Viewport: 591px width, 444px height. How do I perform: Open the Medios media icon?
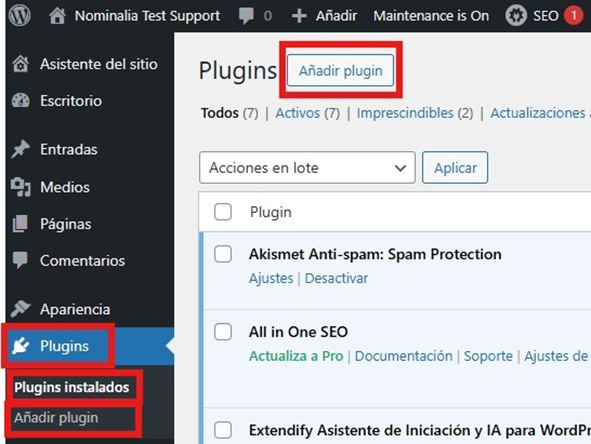[x=20, y=187]
